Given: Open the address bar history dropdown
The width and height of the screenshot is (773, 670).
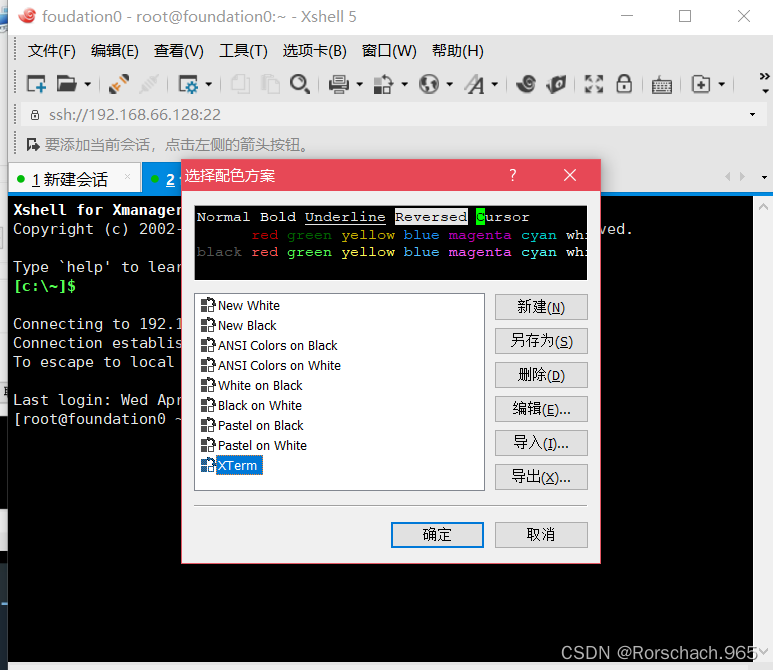Looking at the screenshot, I should [752, 115].
